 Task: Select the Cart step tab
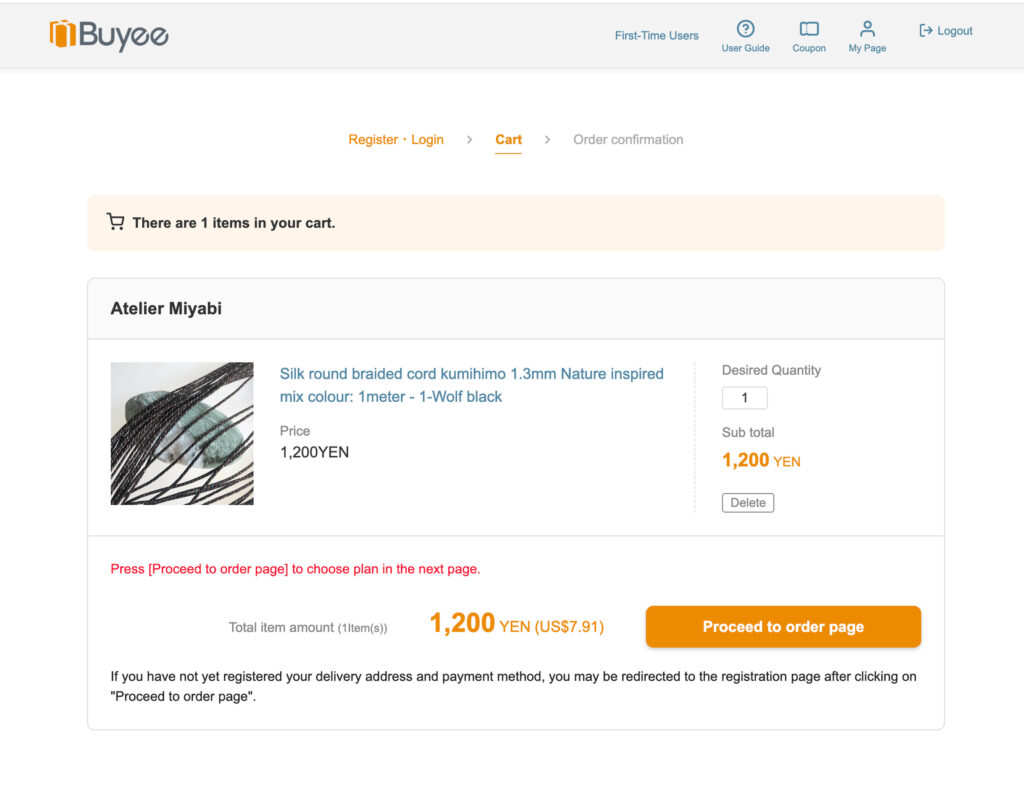pyautogui.click(x=508, y=140)
